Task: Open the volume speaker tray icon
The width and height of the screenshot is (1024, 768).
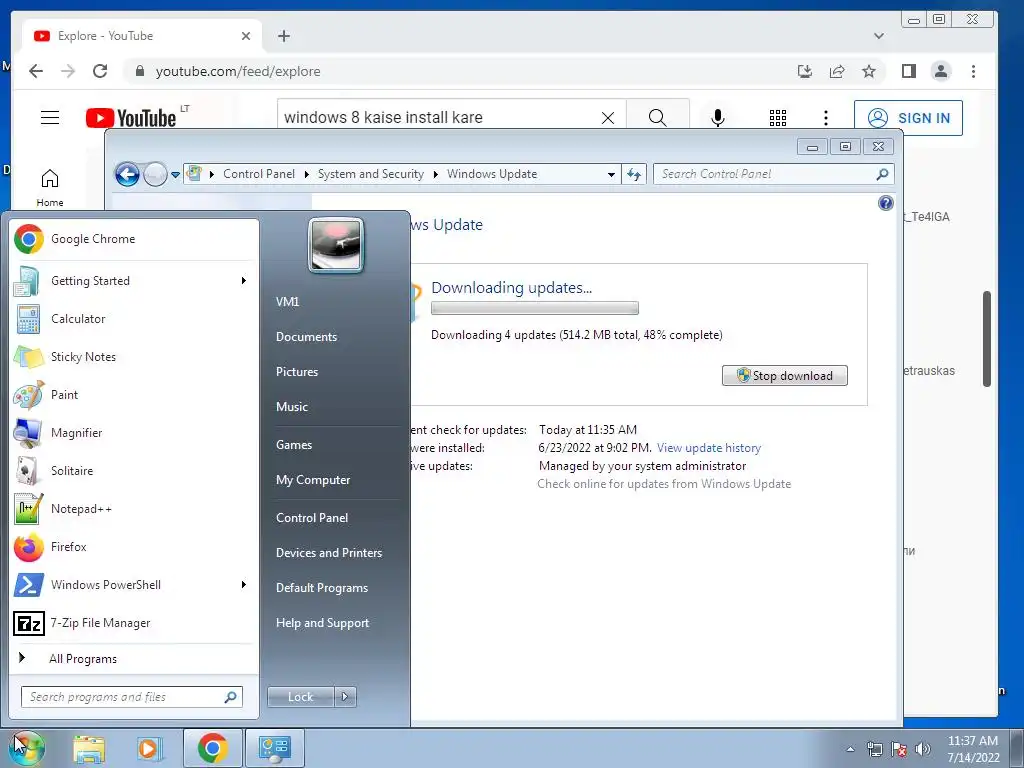Action: click(x=923, y=749)
